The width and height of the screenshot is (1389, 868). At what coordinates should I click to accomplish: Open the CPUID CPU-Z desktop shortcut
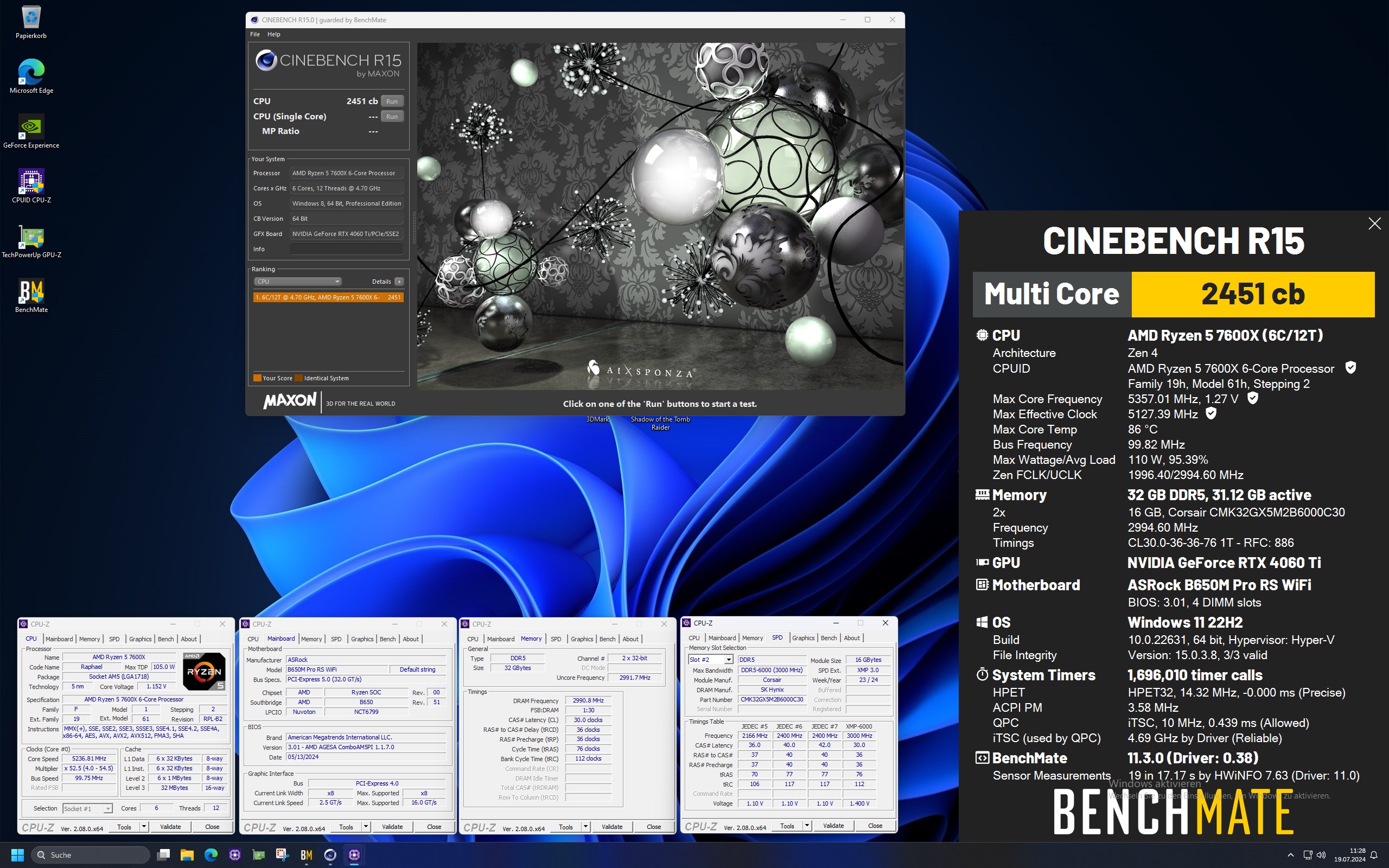(31, 186)
